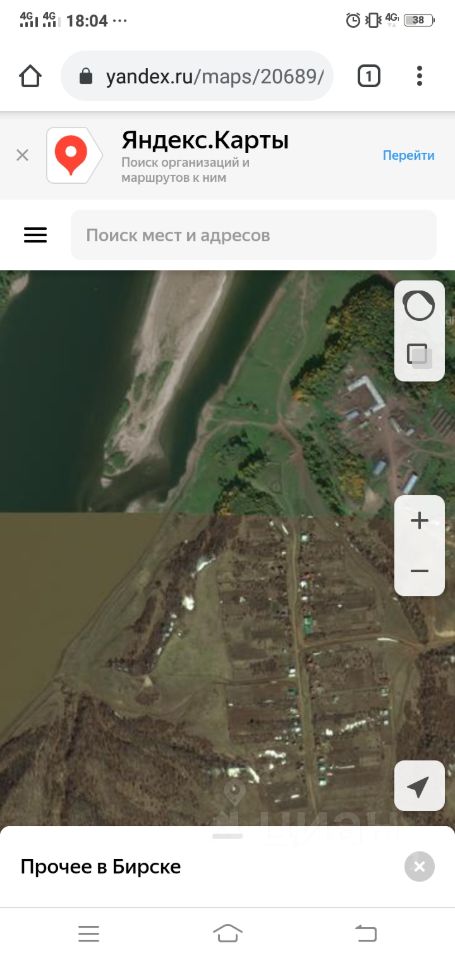Focus the Поиск мест и адресов field
This screenshot has width=455, height=960.
254,235
